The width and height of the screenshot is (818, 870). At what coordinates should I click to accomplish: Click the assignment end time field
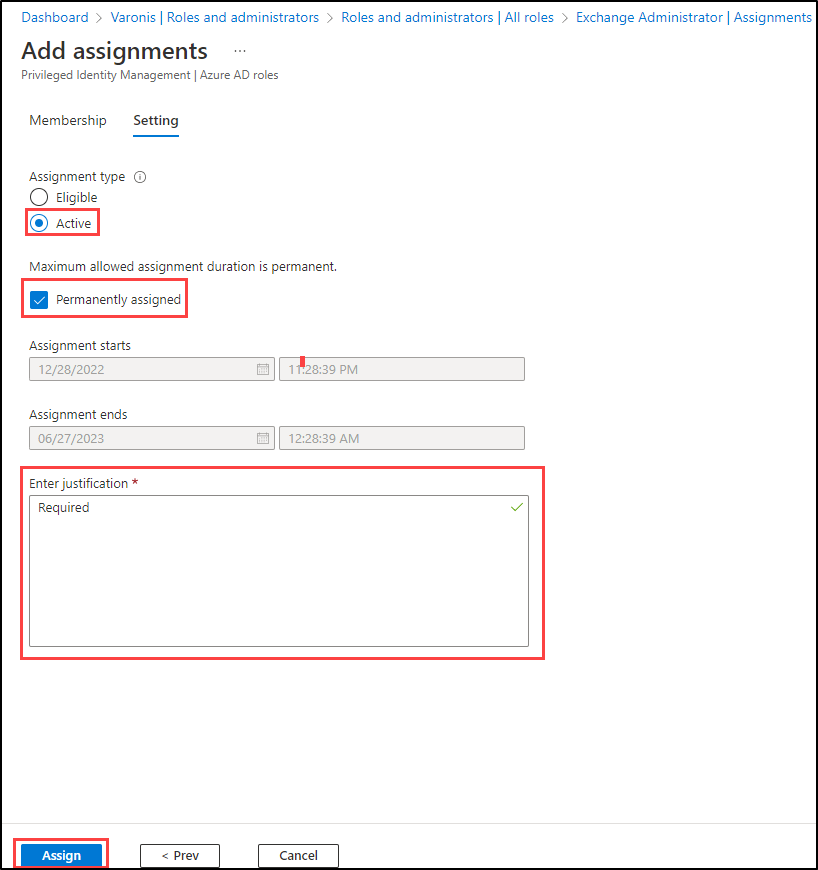(400, 438)
